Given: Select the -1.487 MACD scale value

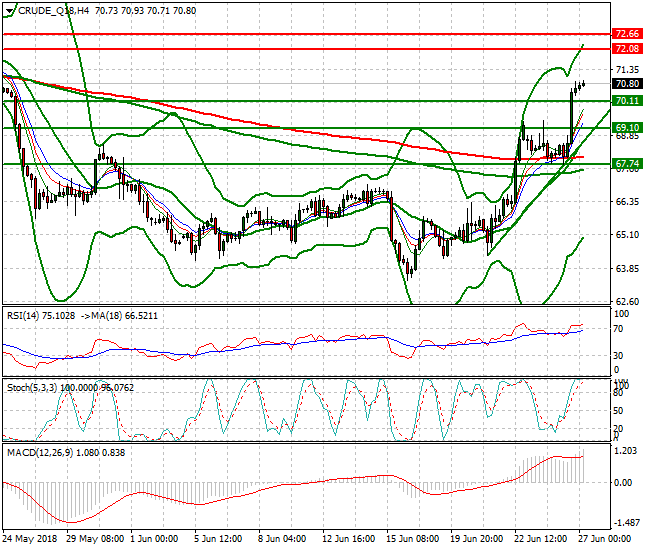Looking at the screenshot, I should pos(625,523).
